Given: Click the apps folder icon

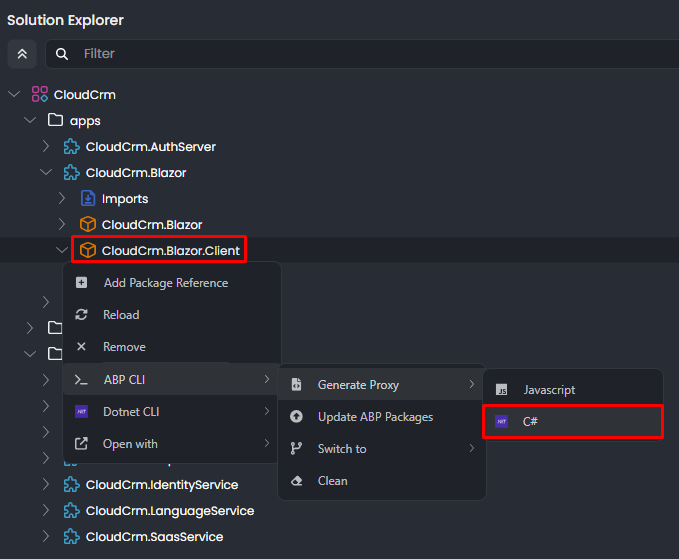Looking at the screenshot, I should [56, 121].
